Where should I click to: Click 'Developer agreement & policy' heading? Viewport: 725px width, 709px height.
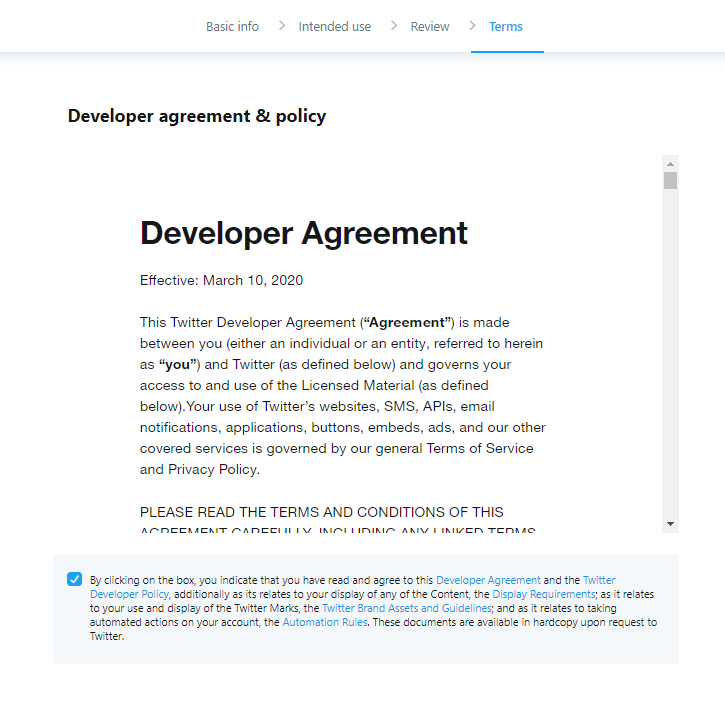pos(197,116)
